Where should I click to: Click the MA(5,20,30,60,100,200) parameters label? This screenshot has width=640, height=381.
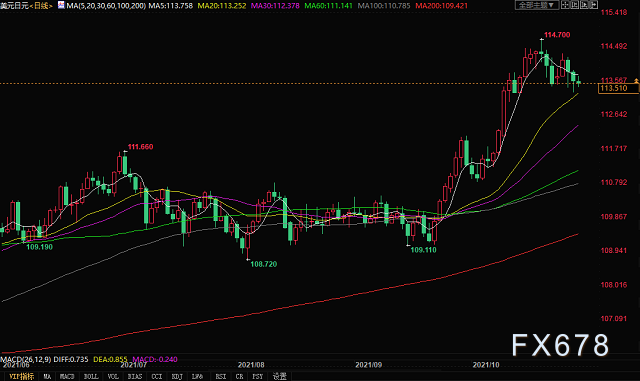[x=106, y=6]
